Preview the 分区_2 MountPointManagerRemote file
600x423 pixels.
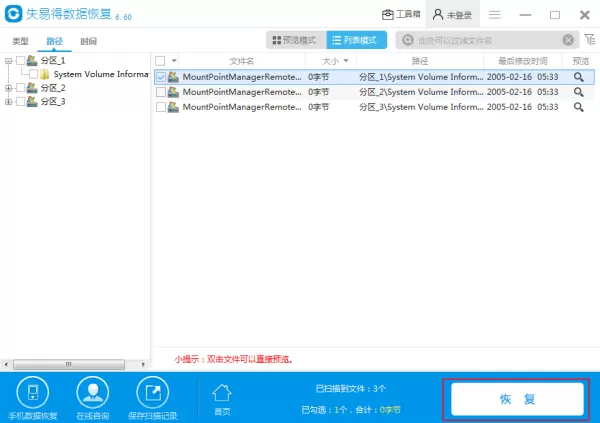(x=579, y=92)
